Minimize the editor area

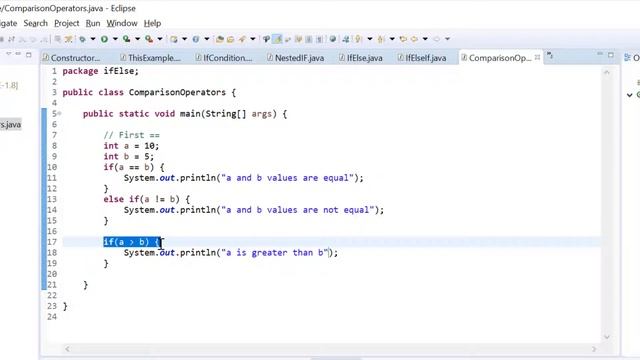pyautogui.click(x=600, y=54)
